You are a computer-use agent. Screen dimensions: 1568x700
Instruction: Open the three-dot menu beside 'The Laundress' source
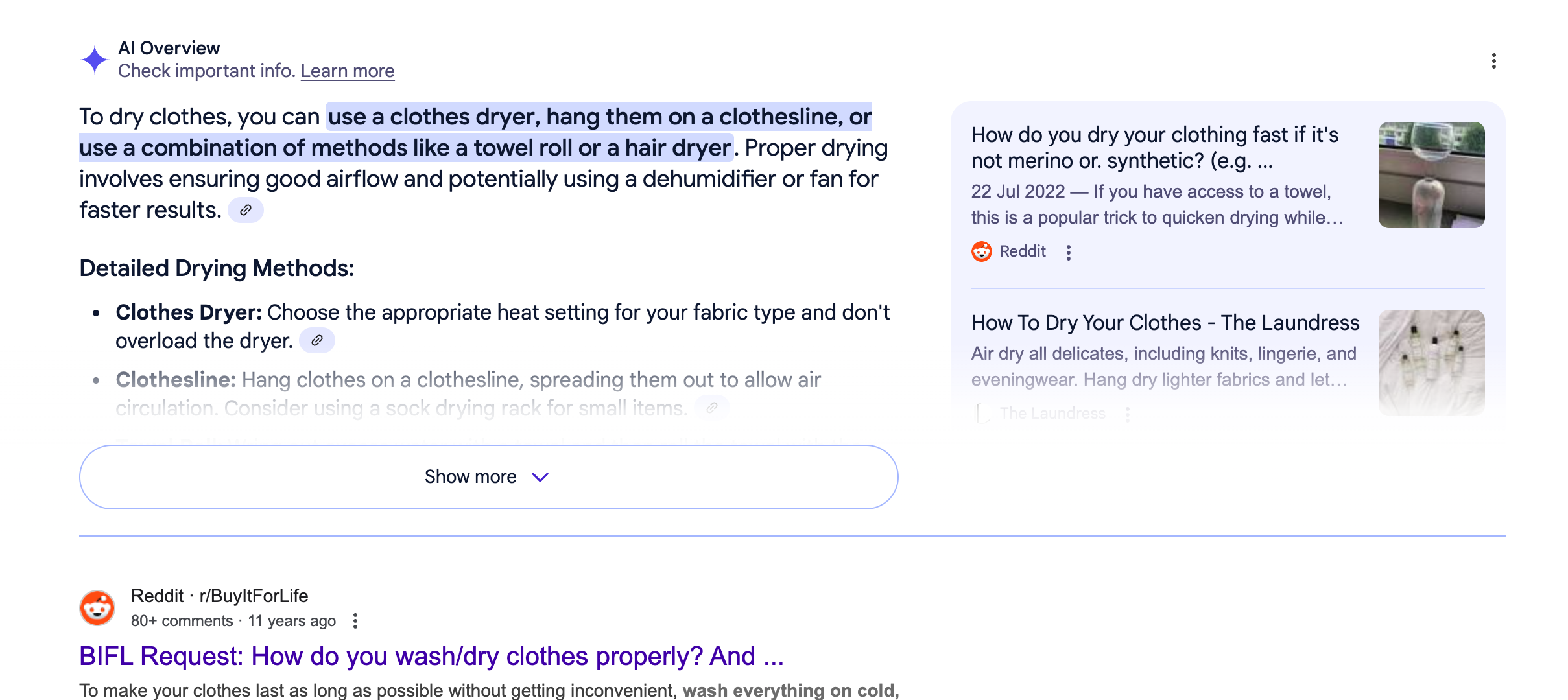[x=1128, y=414]
